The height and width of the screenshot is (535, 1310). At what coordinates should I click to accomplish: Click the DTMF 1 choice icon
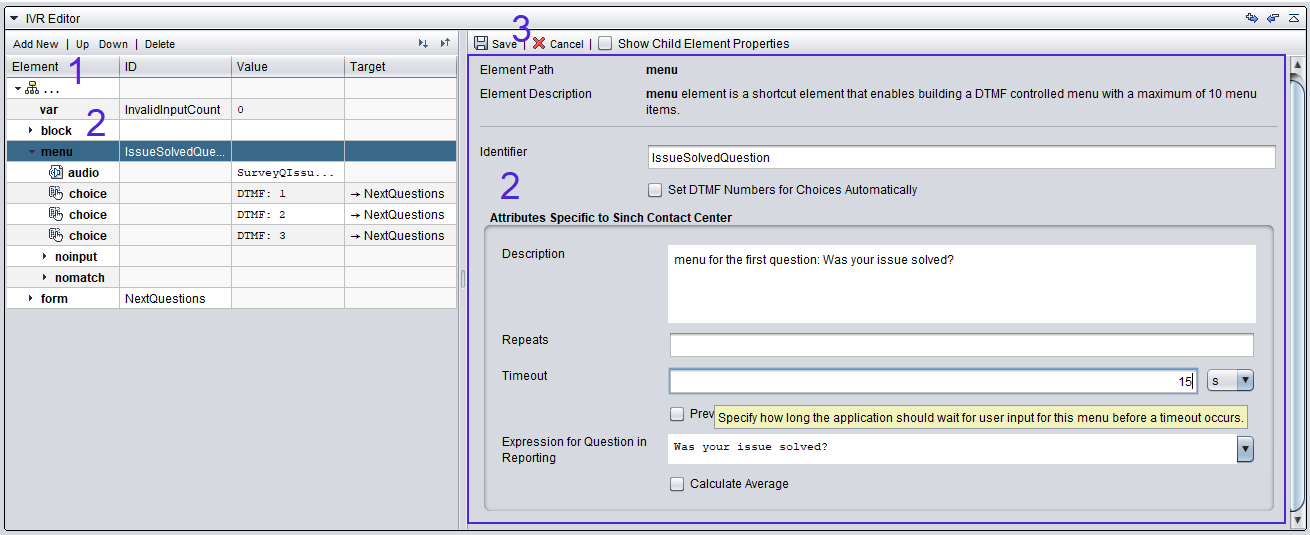[x=56, y=194]
